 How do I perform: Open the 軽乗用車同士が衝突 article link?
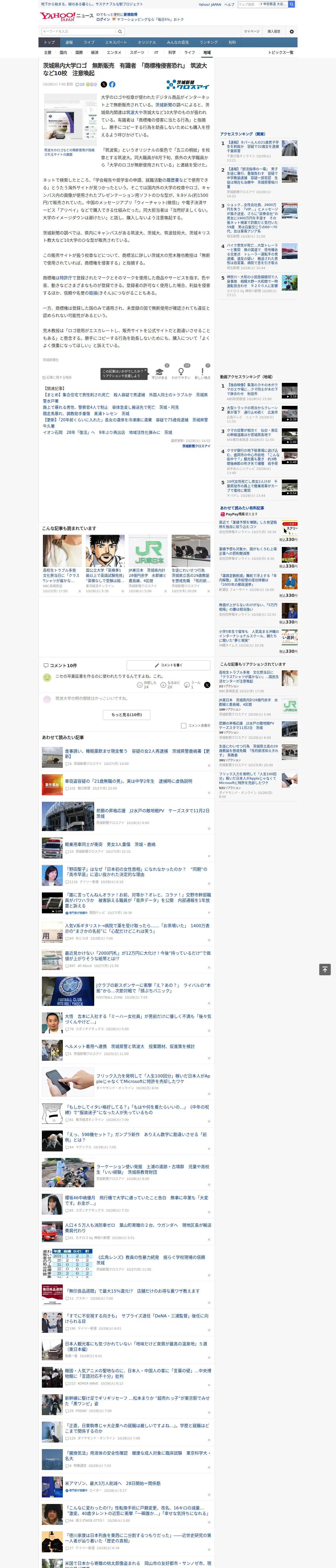click(110, 844)
